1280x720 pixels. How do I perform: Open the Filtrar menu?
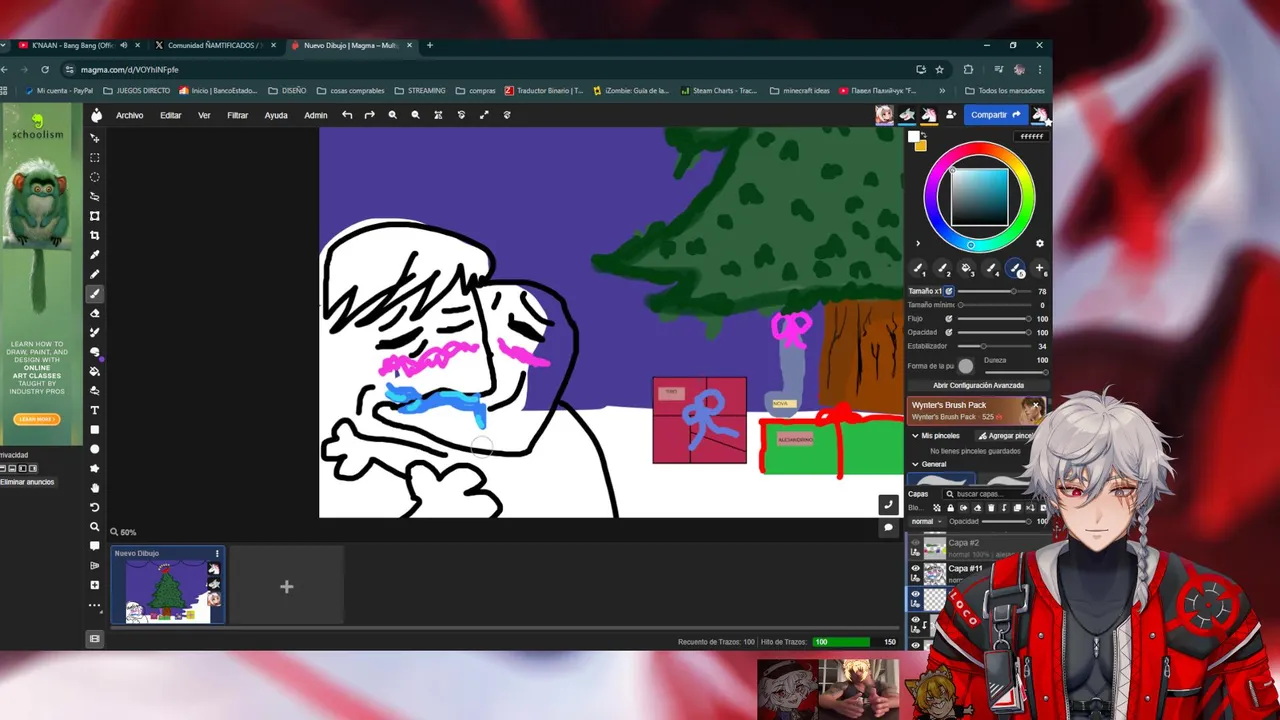237,115
